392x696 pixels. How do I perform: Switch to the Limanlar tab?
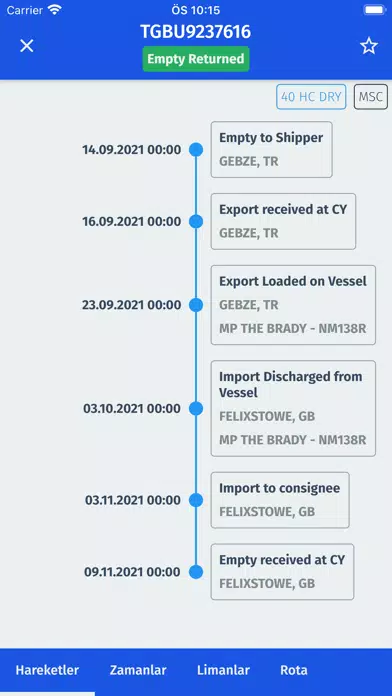(223, 670)
